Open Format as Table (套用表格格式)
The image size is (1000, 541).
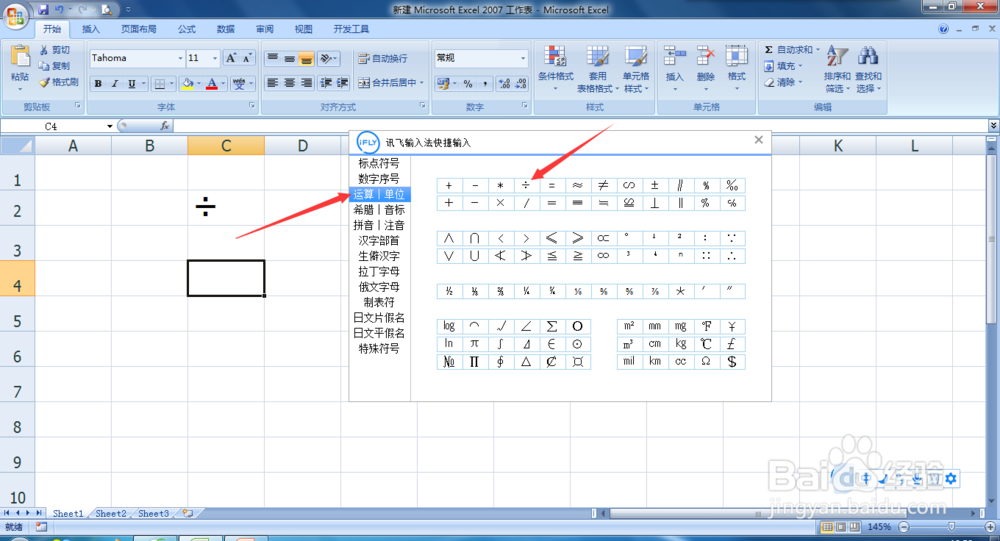point(598,68)
